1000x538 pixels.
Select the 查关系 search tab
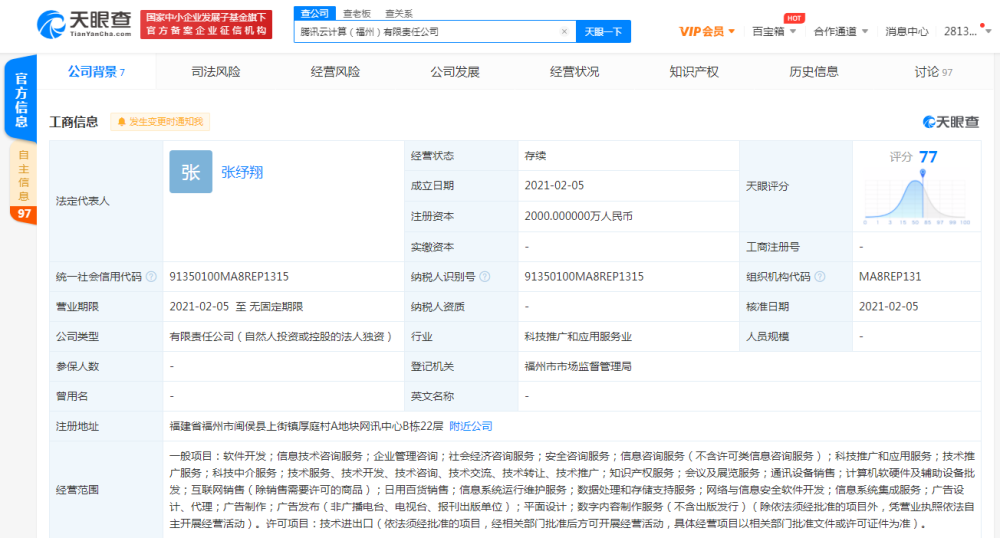(399, 13)
